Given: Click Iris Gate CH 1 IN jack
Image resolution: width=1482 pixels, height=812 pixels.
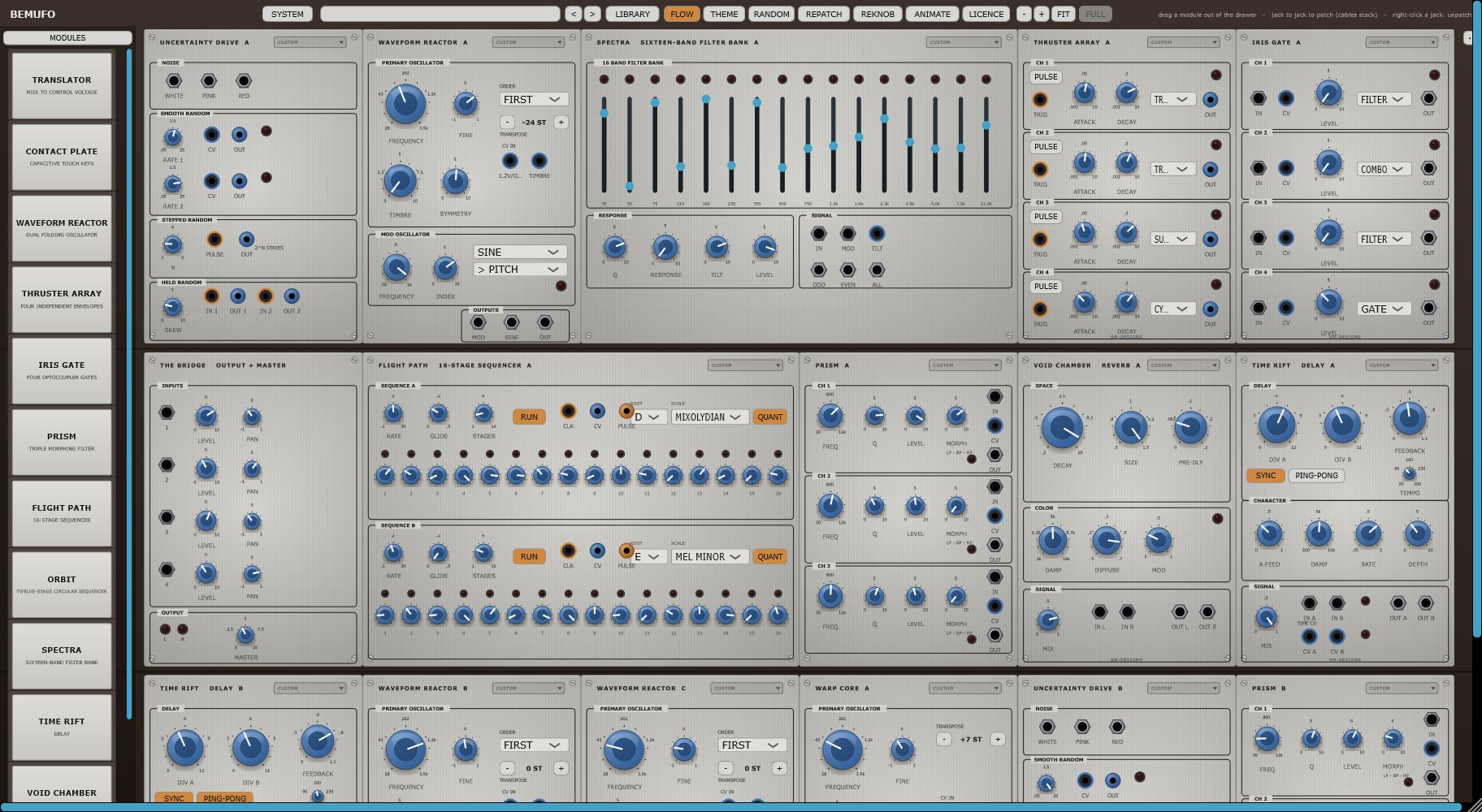Looking at the screenshot, I should [1258, 98].
